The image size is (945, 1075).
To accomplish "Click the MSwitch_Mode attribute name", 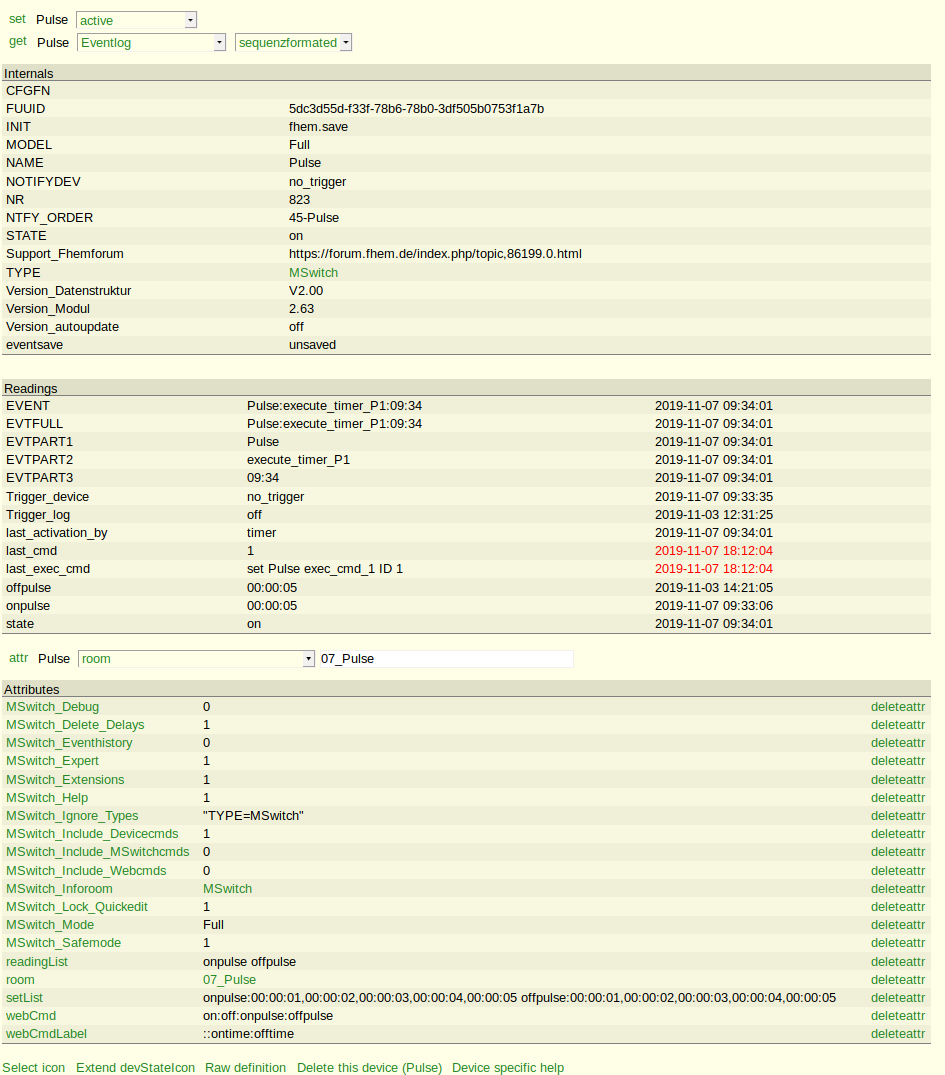I will tap(50, 925).
